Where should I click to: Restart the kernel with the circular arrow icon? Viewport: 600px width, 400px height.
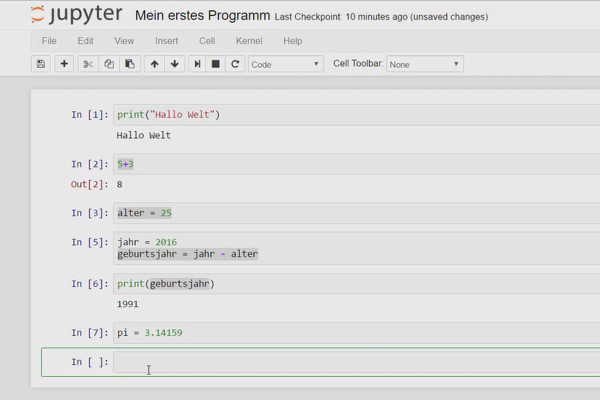click(x=235, y=64)
